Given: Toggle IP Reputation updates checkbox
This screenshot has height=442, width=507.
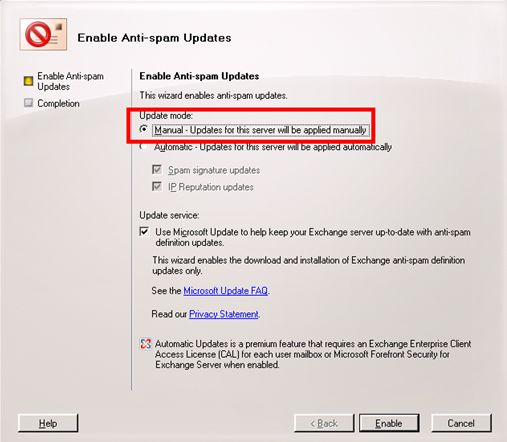Looking at the screenshot, I should (157, 186).
